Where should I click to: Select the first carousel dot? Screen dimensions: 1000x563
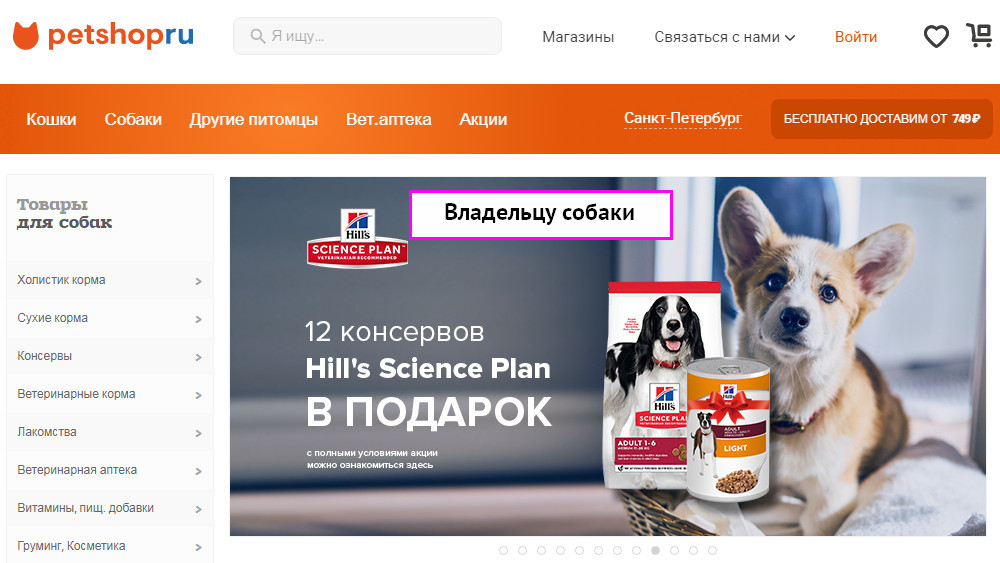503,550
